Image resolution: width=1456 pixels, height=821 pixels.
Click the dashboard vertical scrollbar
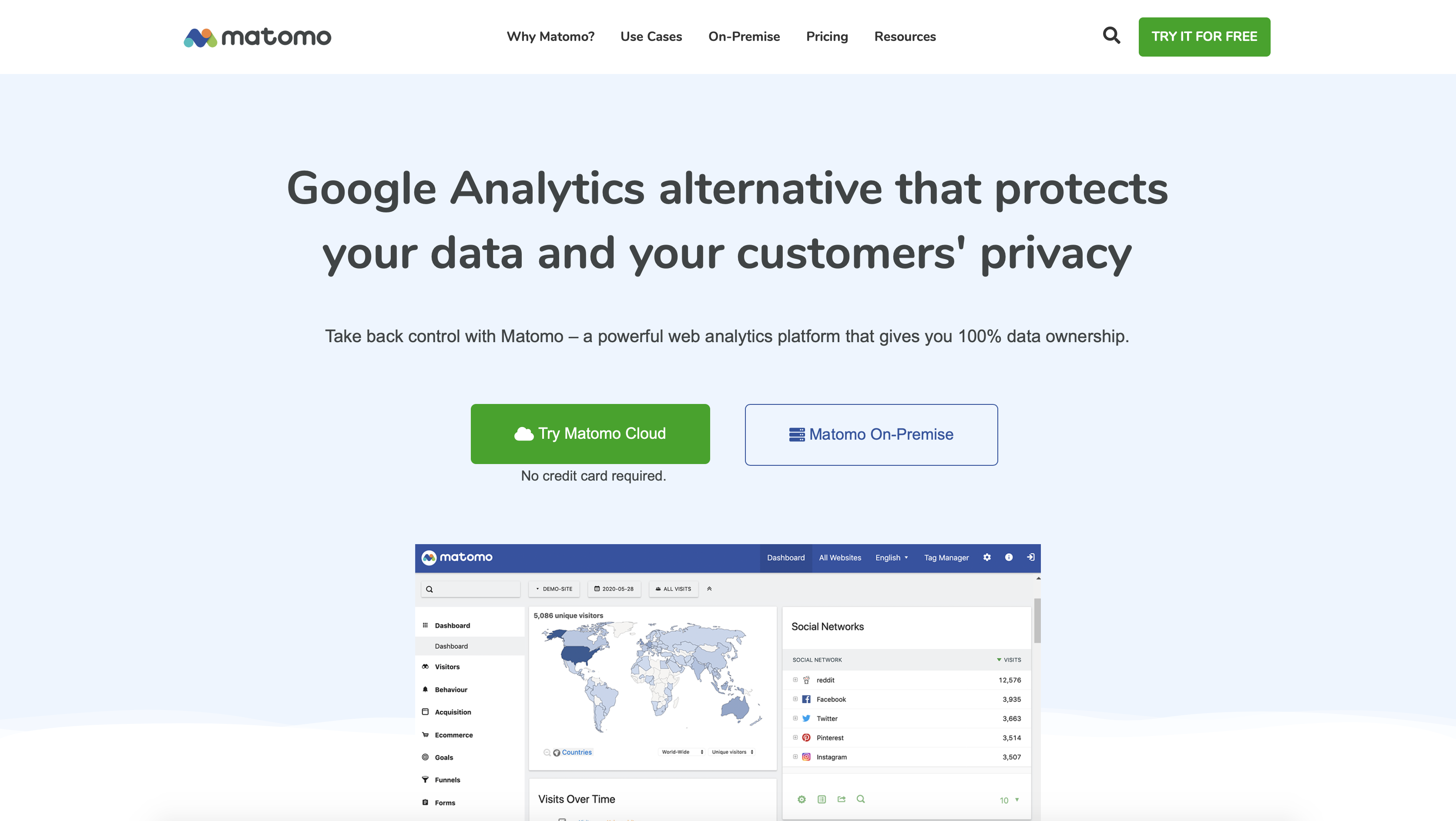1037,621
